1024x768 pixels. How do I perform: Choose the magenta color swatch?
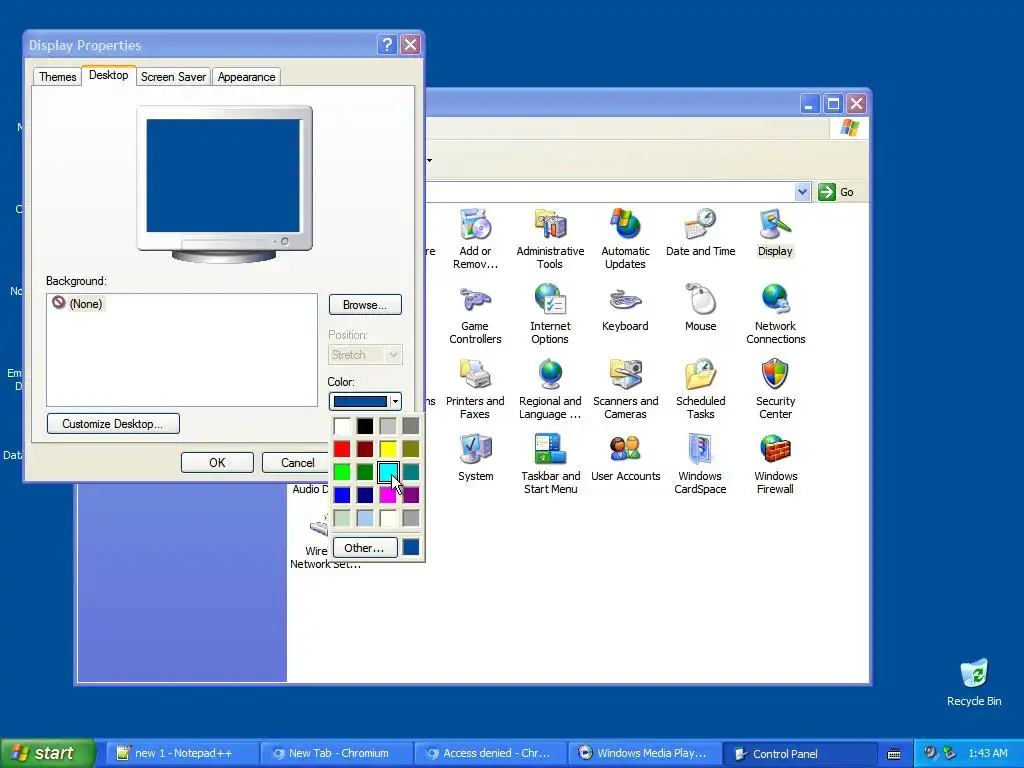click(x=388, y=494)
